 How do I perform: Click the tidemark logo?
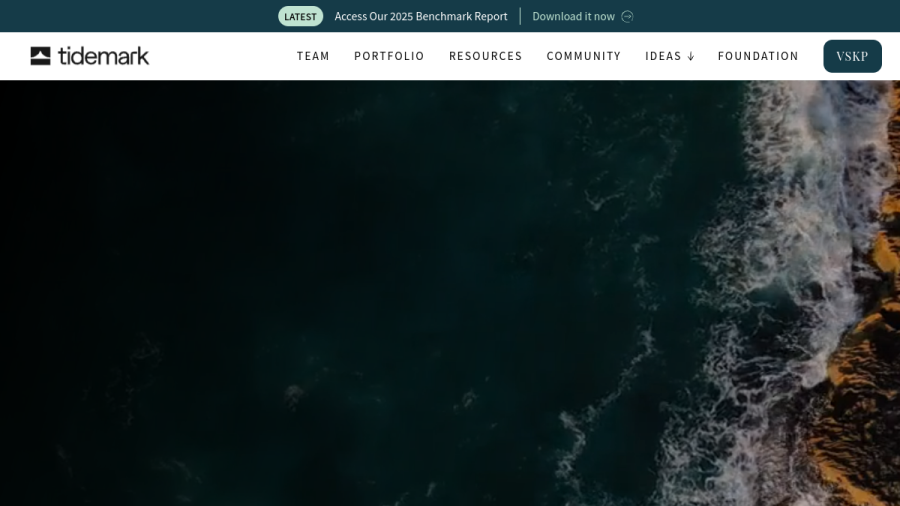point(90,56)
